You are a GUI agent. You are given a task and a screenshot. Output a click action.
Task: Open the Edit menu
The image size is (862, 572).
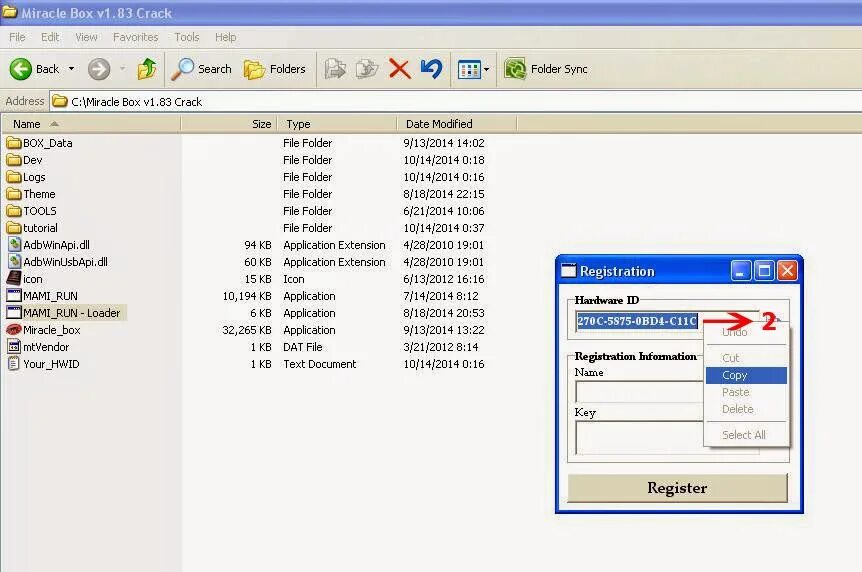[49, 37]
